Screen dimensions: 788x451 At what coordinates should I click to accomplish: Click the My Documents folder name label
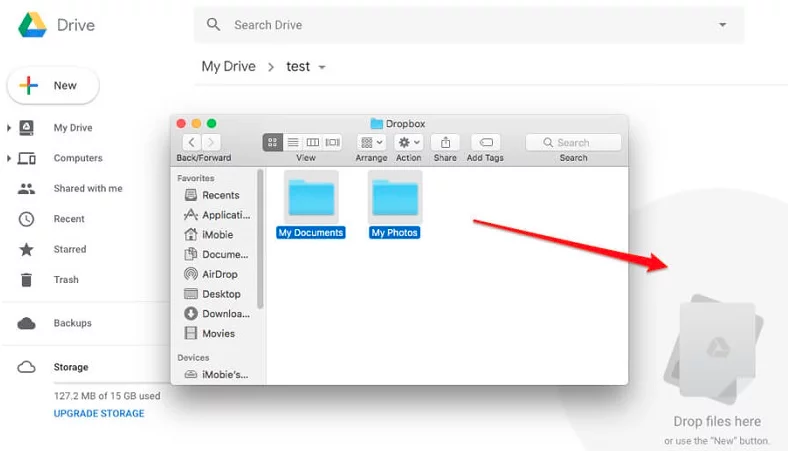[x=311, y=233]
